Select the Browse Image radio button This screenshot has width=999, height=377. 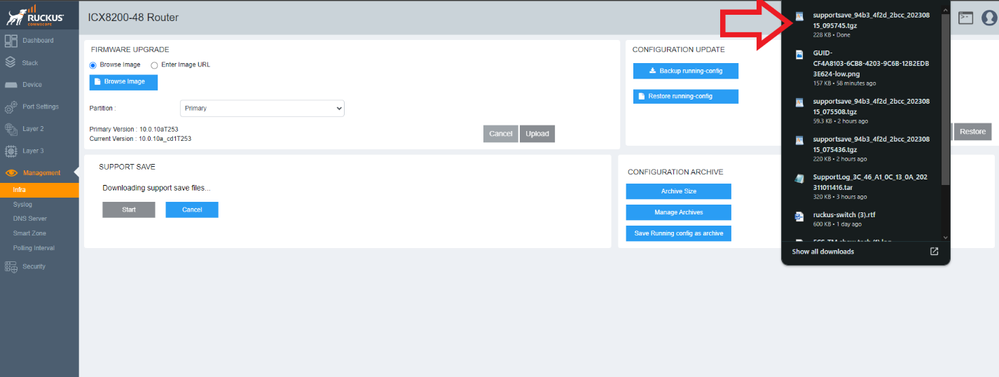[93, 65]
